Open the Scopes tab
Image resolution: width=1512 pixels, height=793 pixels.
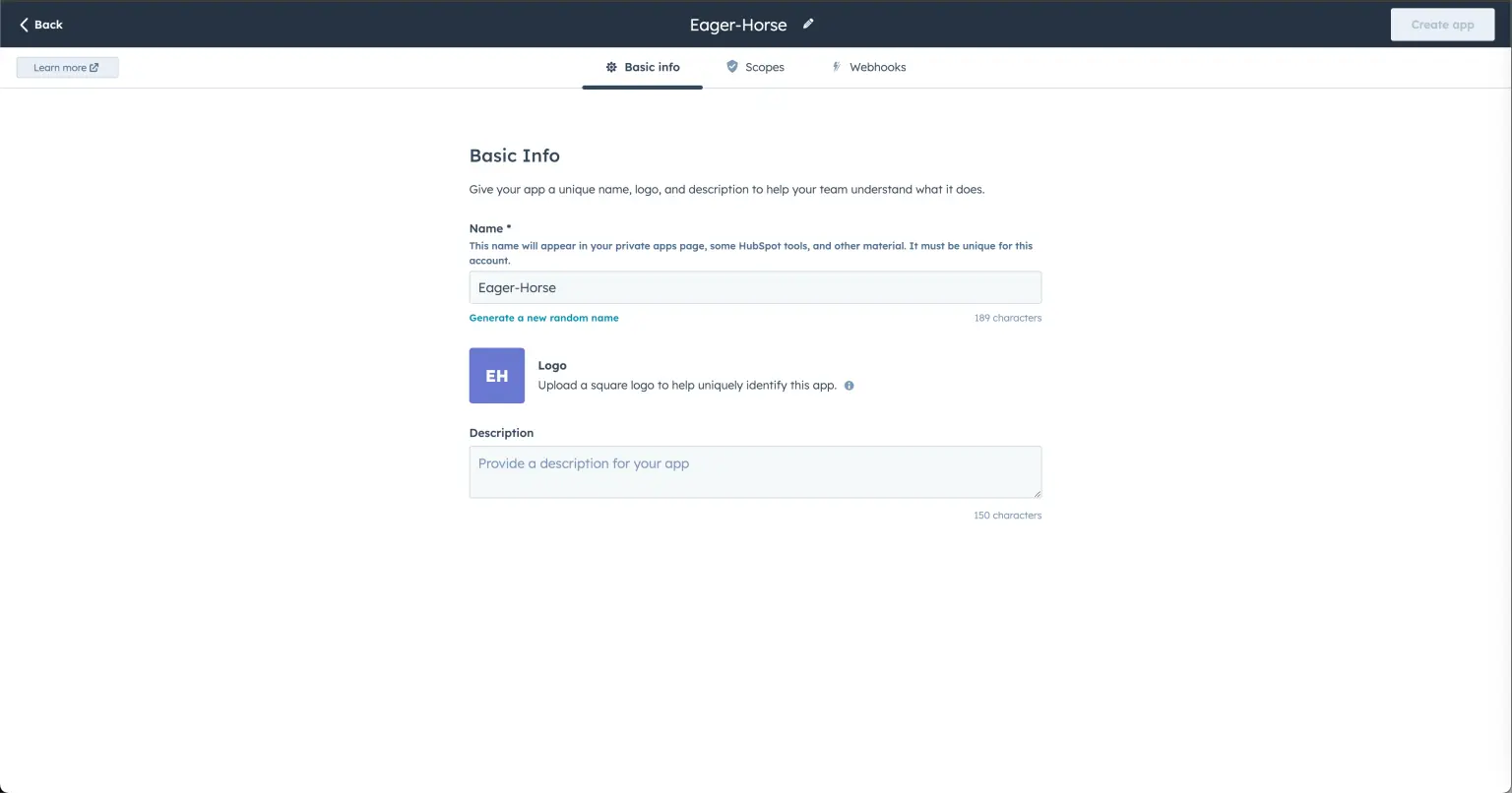pyautogui.click(x=764, y=67)
